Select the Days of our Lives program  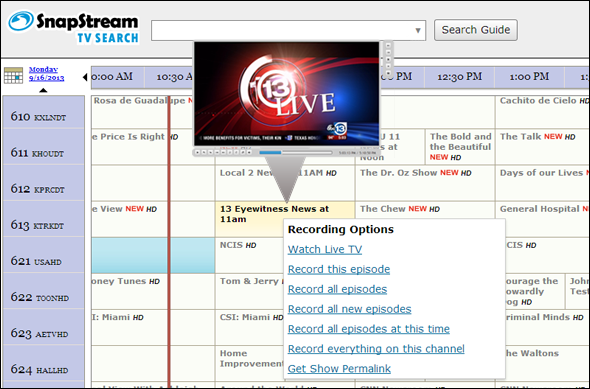542,183
